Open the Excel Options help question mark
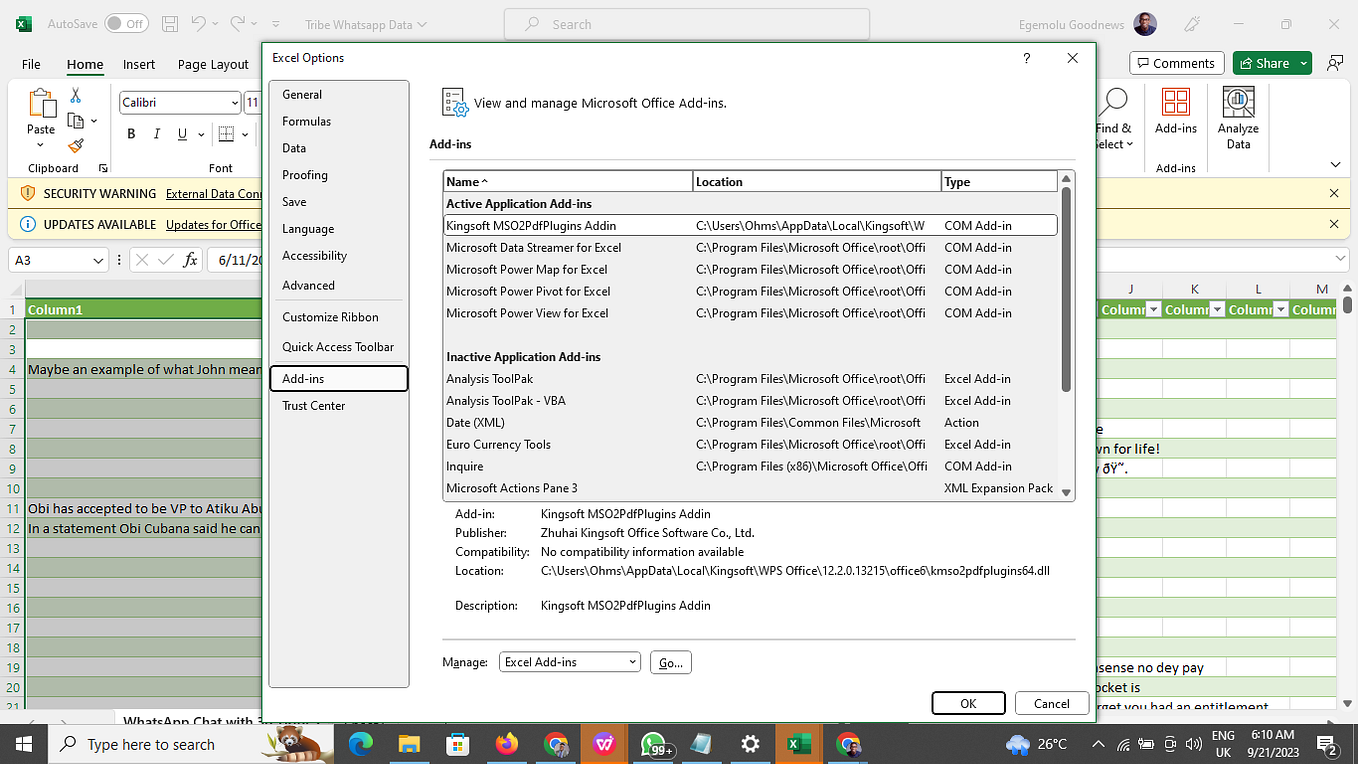1358x764 pixels. click(1026, 58)
